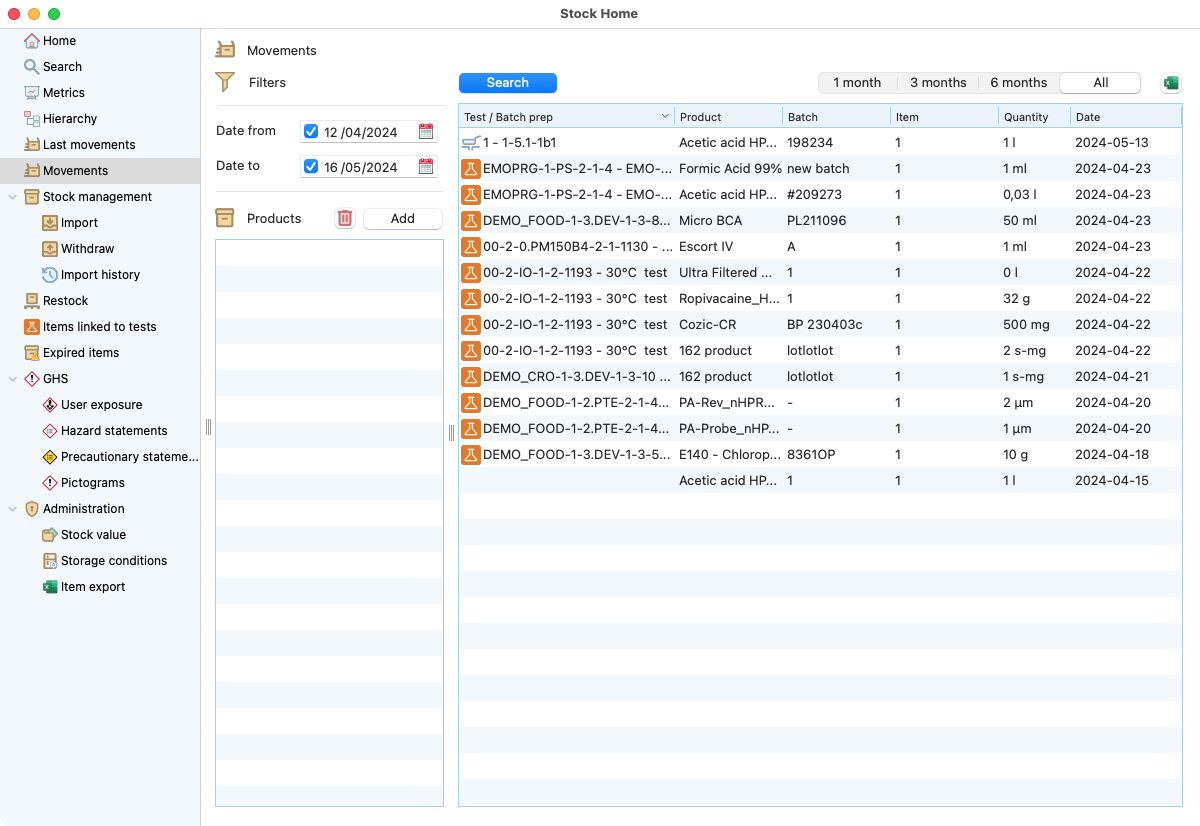Open calendar picker for Date from
This screenshot has width=1200, height=826.
pyautogui.click(x=426, y=131)
